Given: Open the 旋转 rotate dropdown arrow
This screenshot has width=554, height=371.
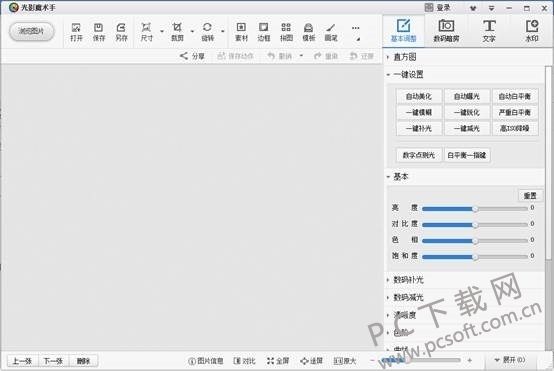Looking at the screenshot, I should pos(223,31).
